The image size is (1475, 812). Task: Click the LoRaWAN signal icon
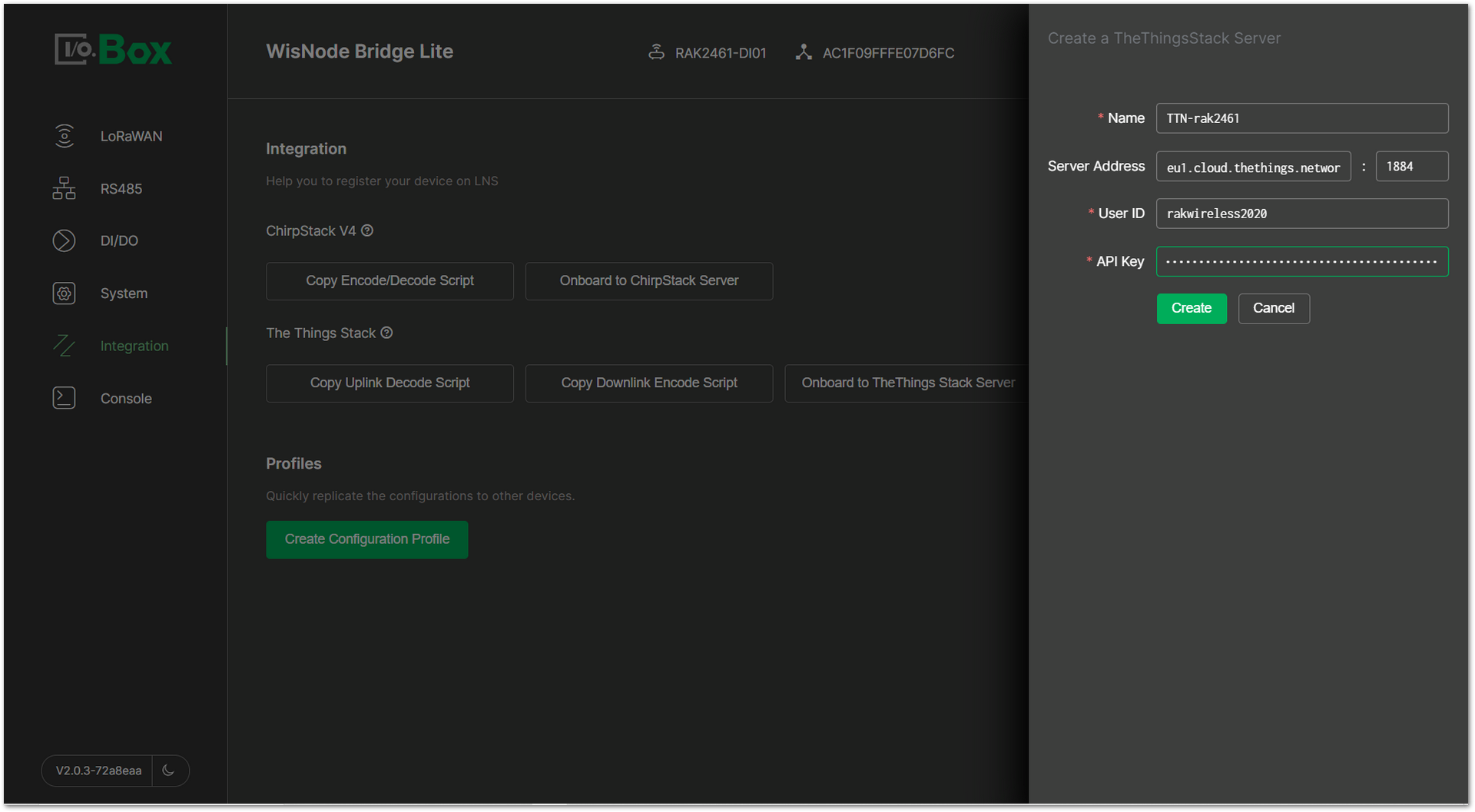[x=65, y=136]
